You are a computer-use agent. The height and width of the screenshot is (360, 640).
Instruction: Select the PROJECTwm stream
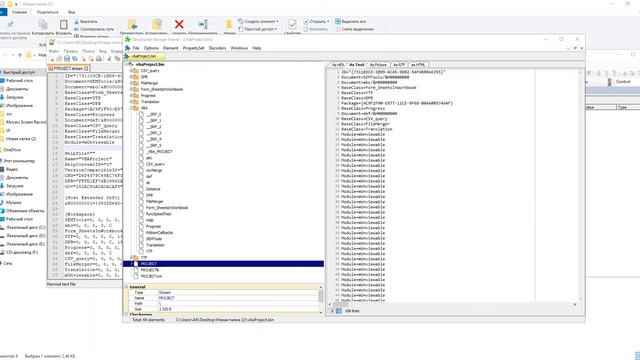(x=151, y=276)
